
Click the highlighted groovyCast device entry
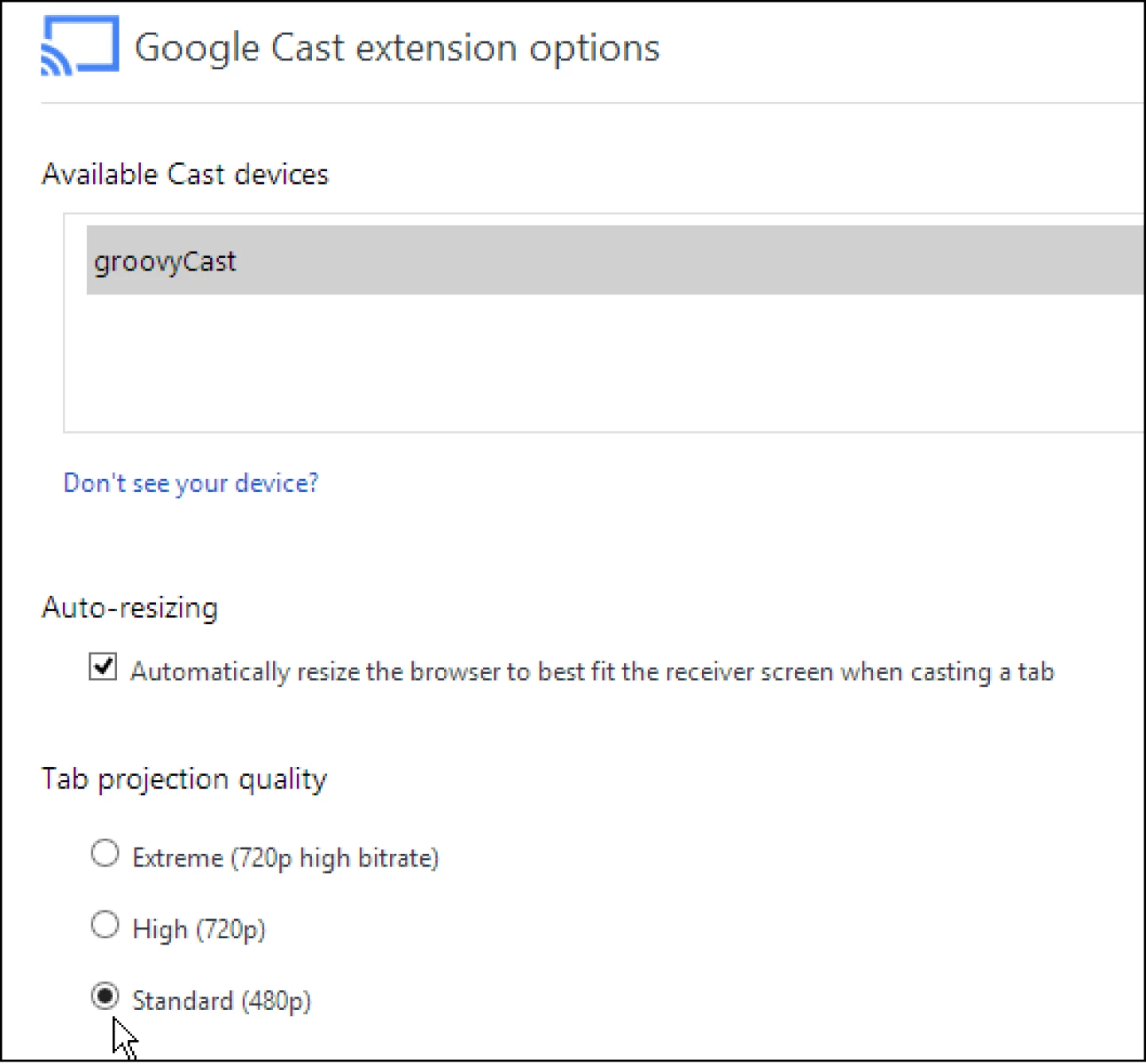click(x=165, y=260)
